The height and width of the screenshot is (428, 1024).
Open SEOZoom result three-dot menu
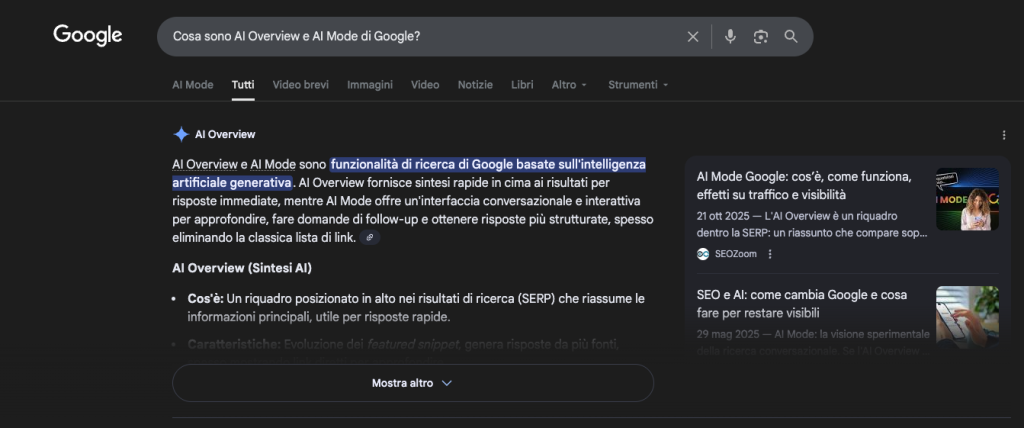[x=770, y=254]
